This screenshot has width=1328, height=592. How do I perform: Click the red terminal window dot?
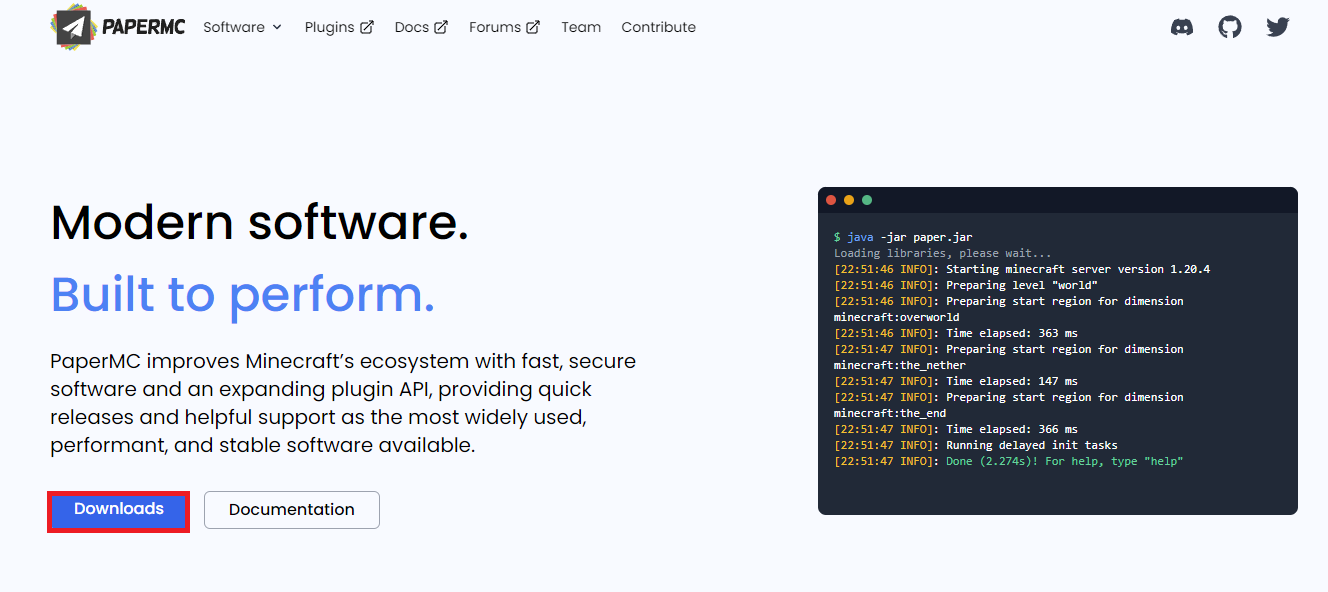tap(831, 200)
